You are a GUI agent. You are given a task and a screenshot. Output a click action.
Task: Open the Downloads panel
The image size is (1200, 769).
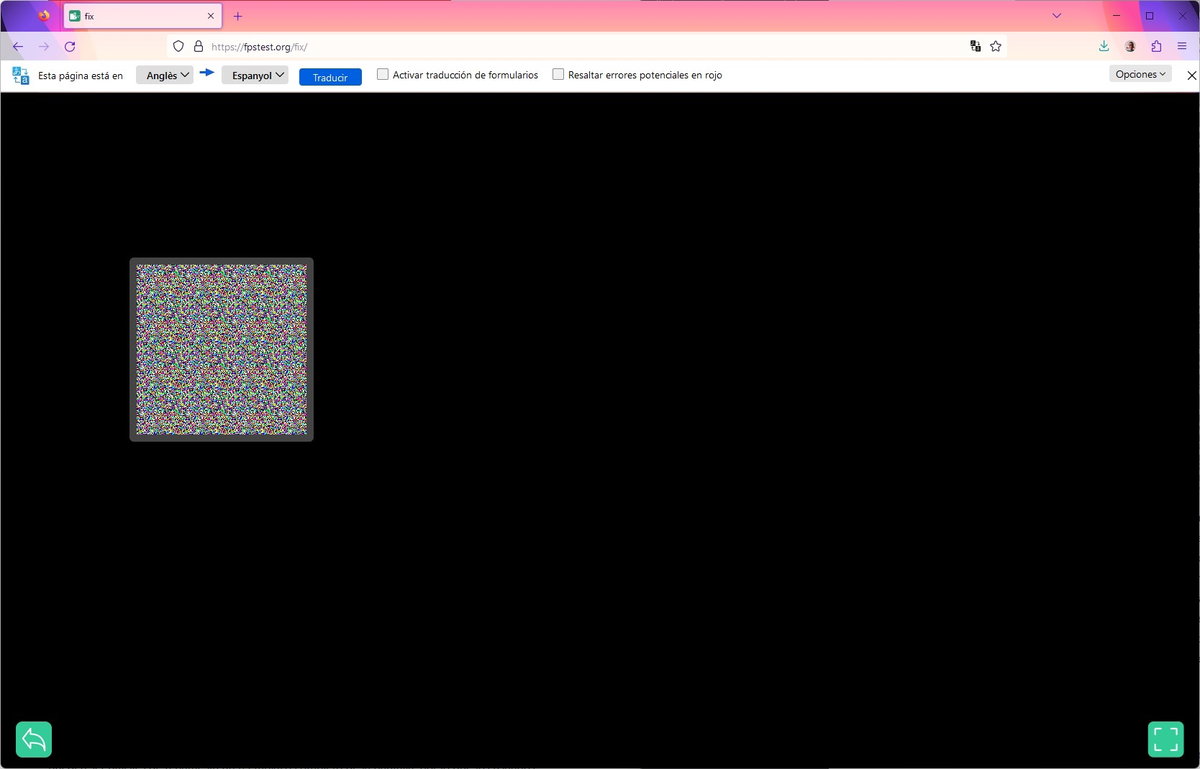click(1104, 46)
